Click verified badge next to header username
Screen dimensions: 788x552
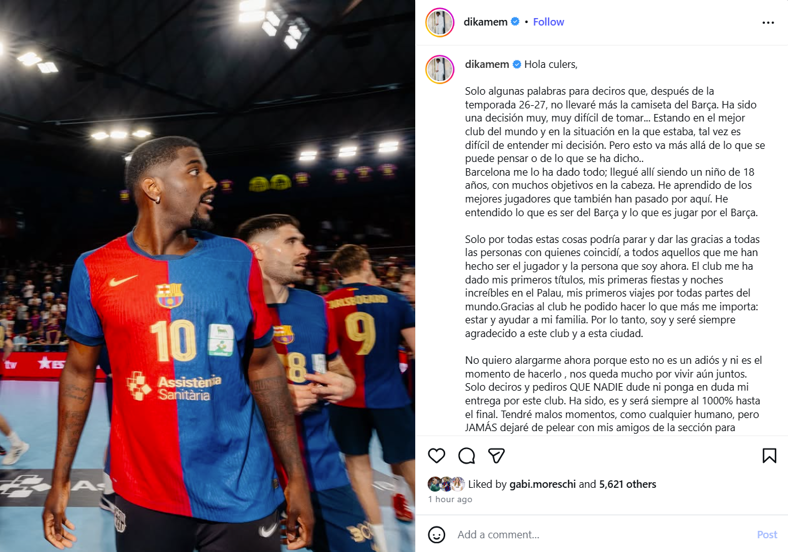pyautogui.click(x=515, y=22)
